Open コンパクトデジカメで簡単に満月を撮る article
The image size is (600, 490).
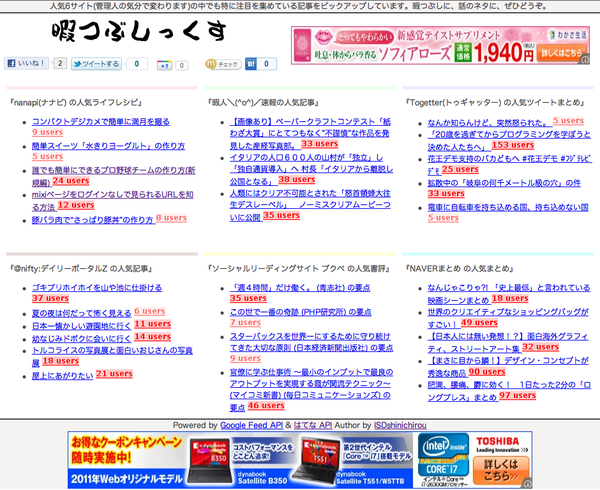pyautogui.click(x=101, y=122)
